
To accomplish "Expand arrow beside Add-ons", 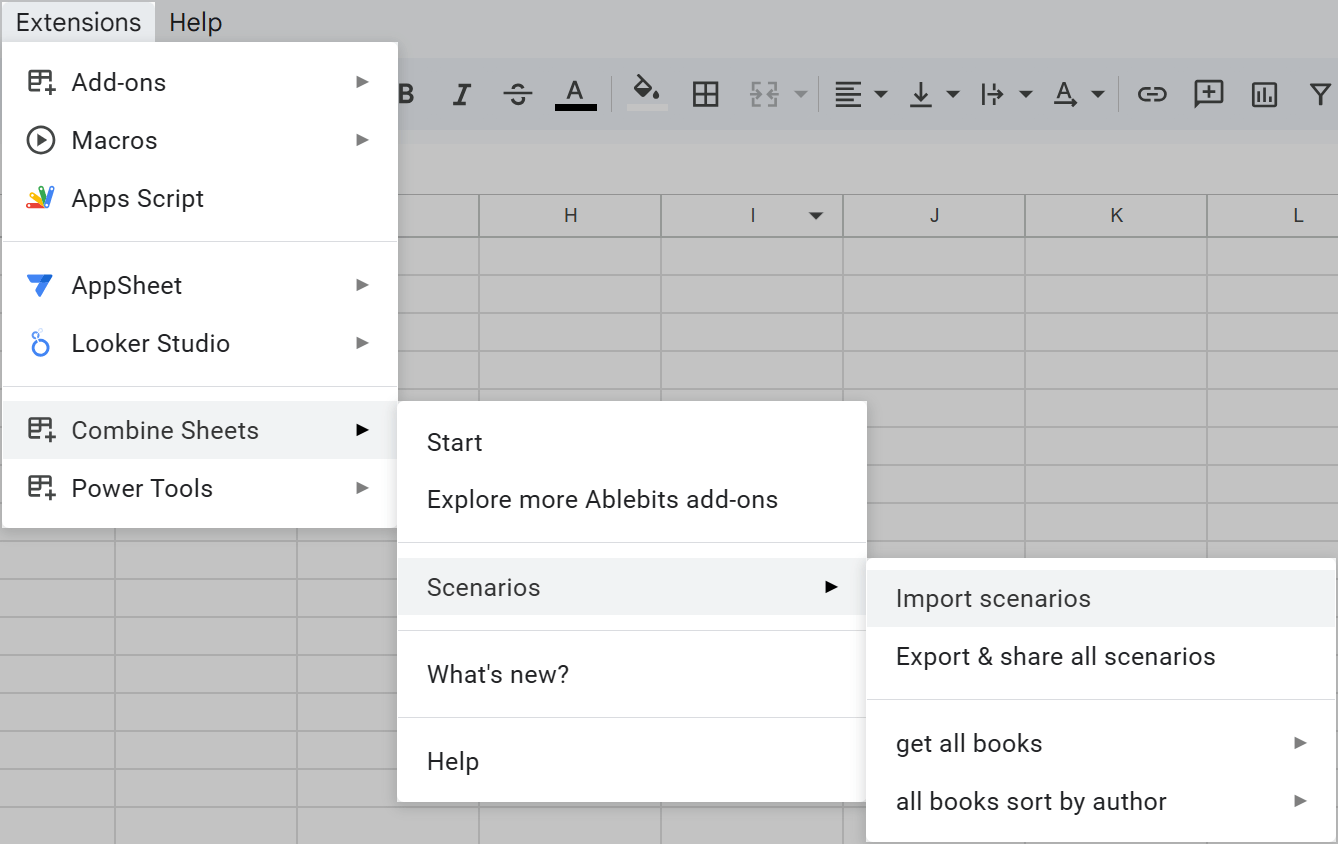I will [x=362, y=82].
